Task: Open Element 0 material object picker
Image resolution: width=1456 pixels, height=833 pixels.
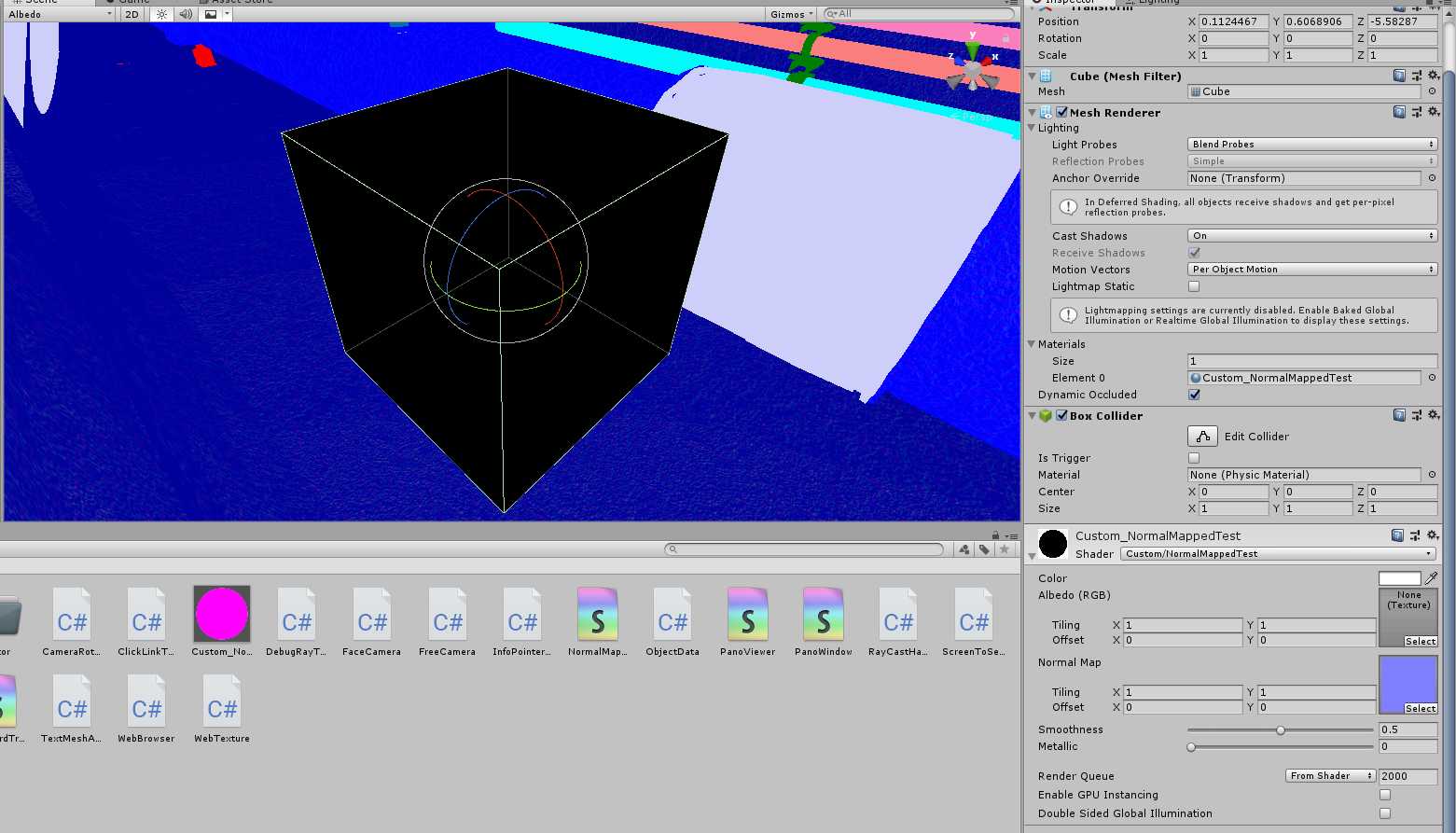Action: [1432, 378]
